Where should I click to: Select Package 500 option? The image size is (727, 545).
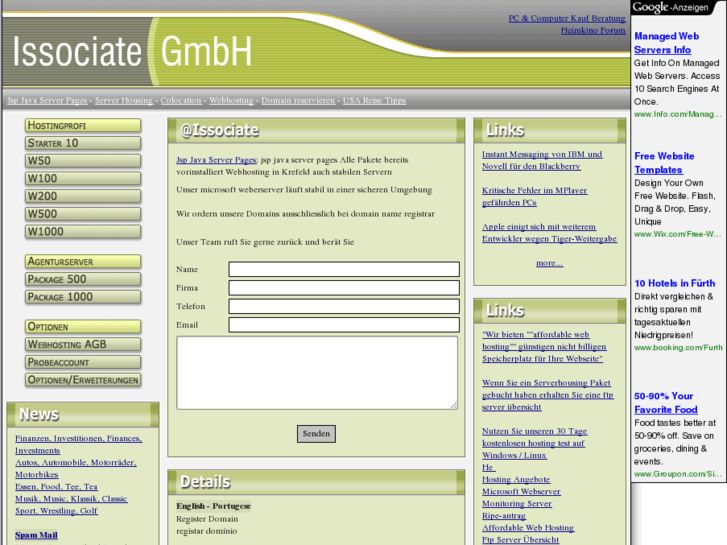tap(83, 279)
